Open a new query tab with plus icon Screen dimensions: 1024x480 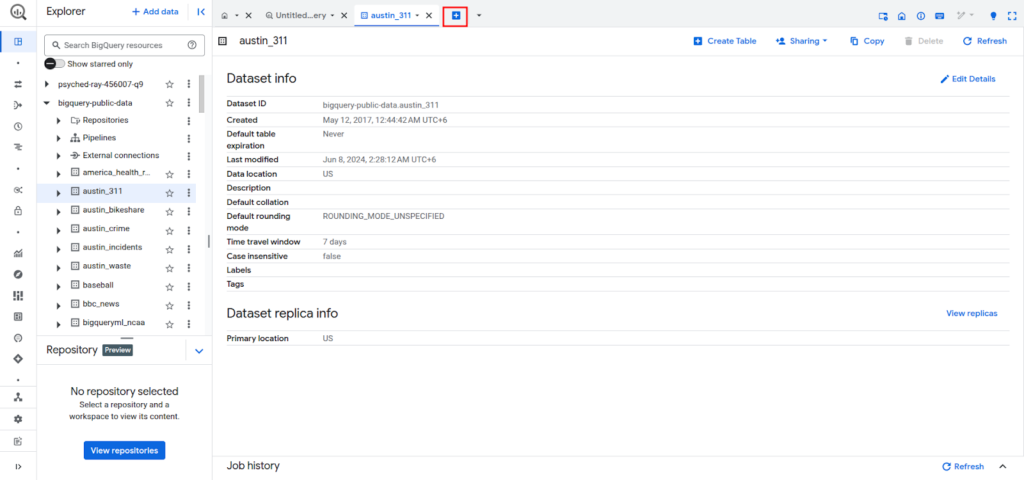(456, 15)
